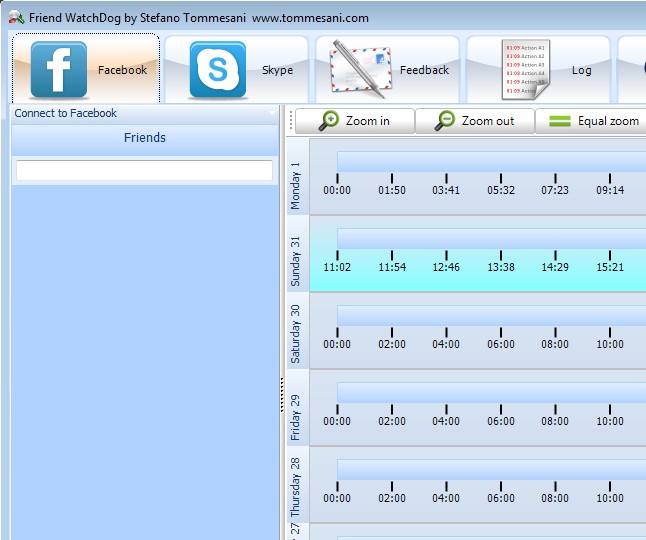Click the Friends header
The height and width of the screenshot is (540, 646).
(x=145, y=138)
